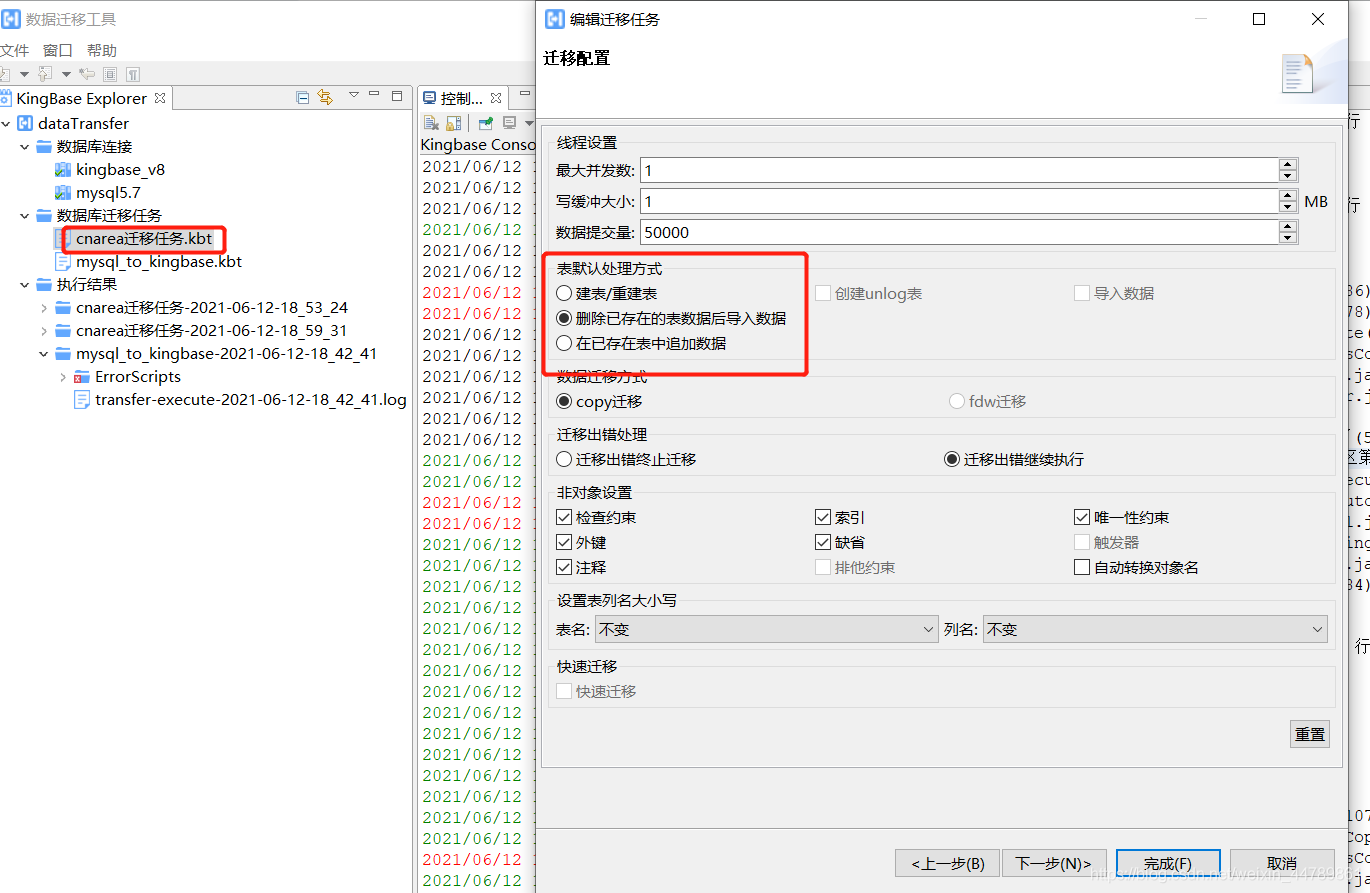
Task: Open transfer-execute-2021-06-12-18_42_41.log file
Action: [250, 399]
